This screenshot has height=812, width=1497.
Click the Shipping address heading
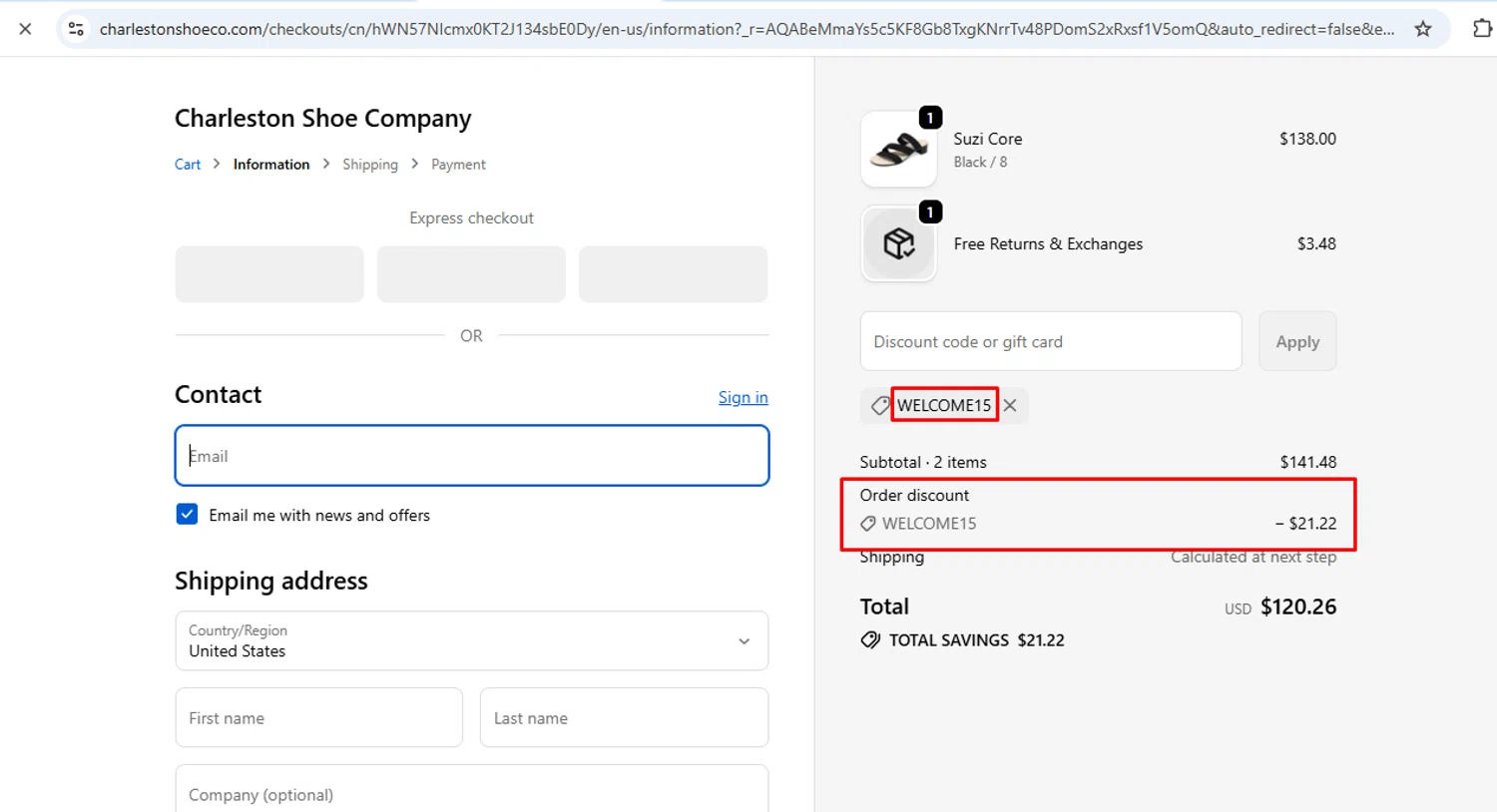tap(271, 581)
